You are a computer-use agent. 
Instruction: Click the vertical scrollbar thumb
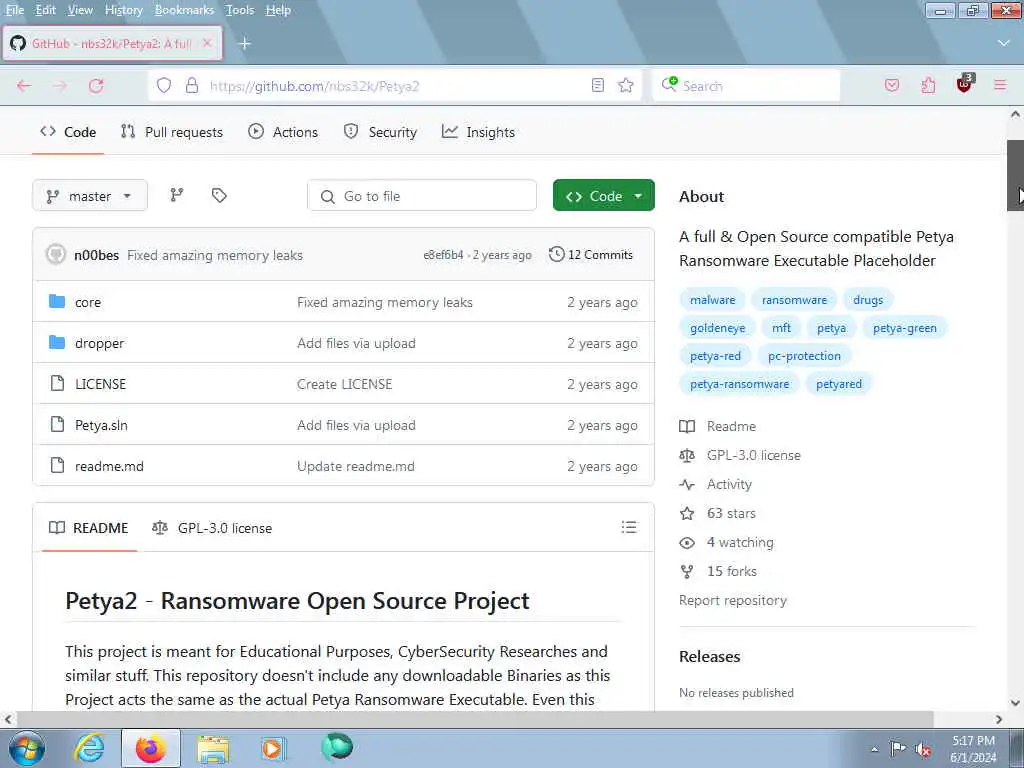[1015, 175]
